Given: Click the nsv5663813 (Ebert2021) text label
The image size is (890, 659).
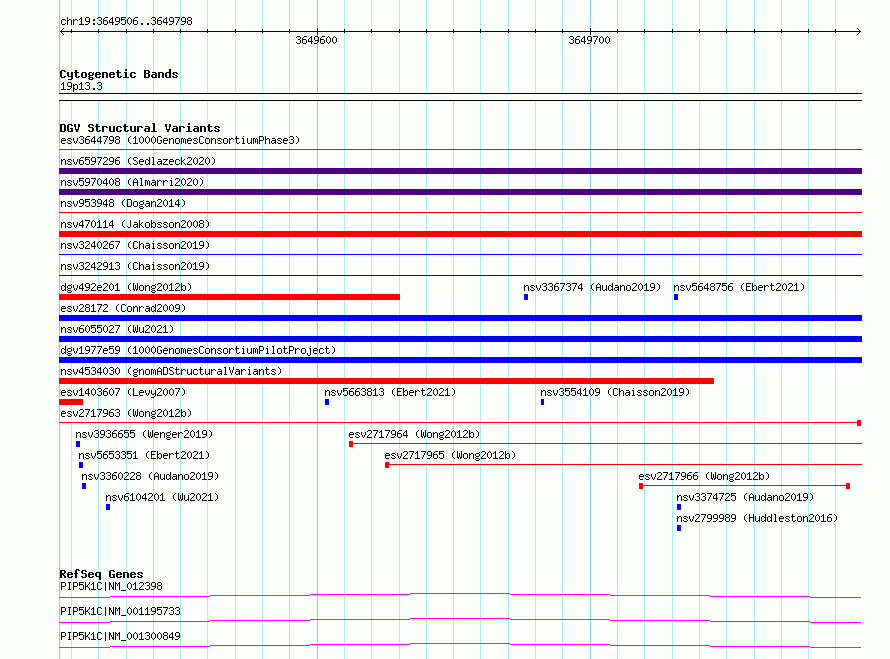Looking at the screenshot, I should pyautogui.click(x=390, y=392).
